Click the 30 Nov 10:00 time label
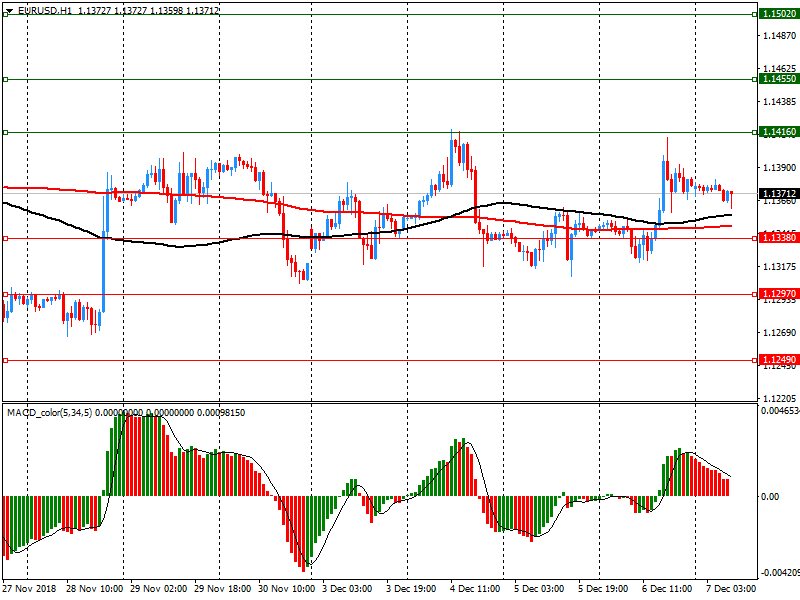 pos(286,588)
